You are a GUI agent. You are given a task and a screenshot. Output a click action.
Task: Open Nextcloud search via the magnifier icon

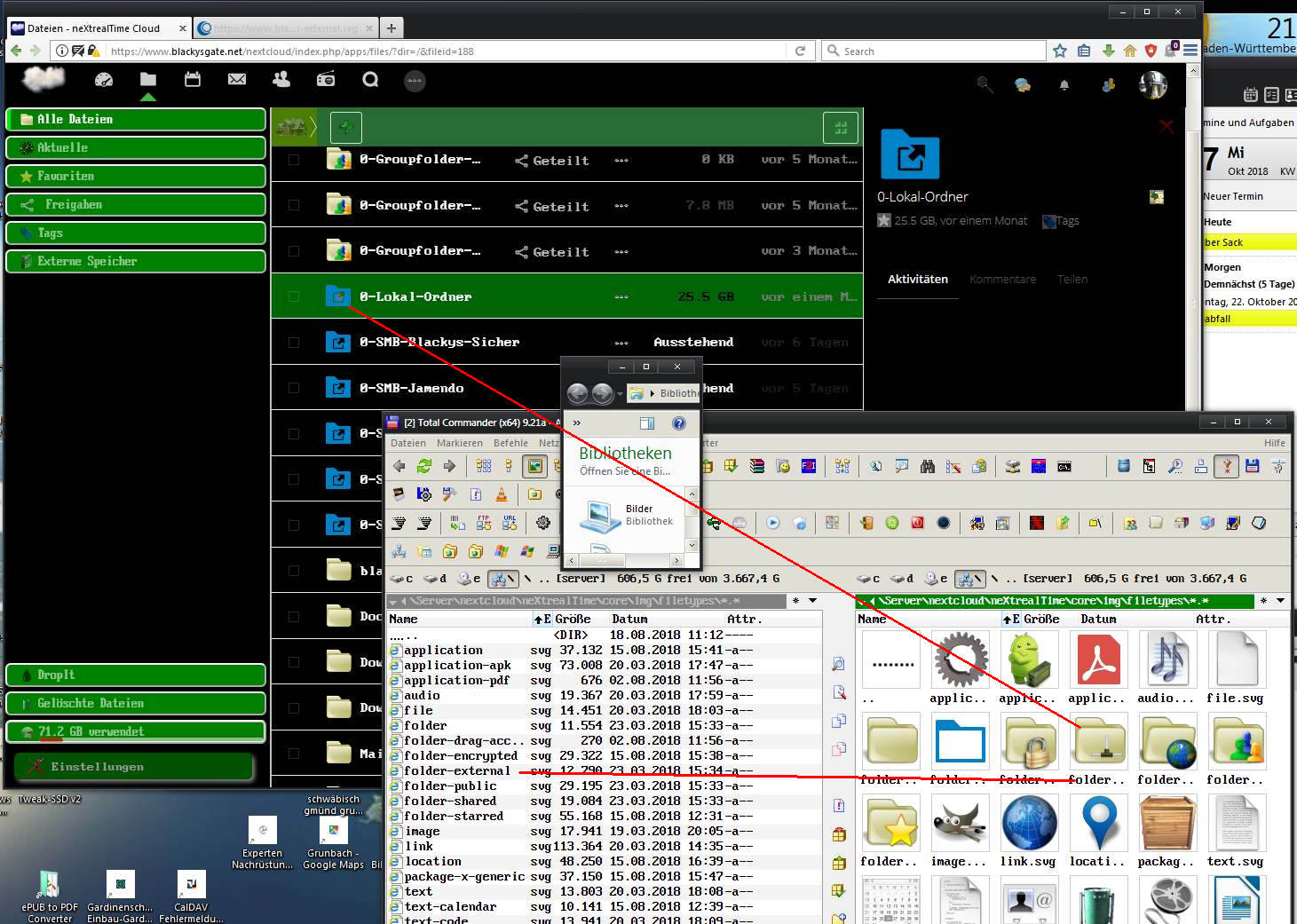(984, 84)
